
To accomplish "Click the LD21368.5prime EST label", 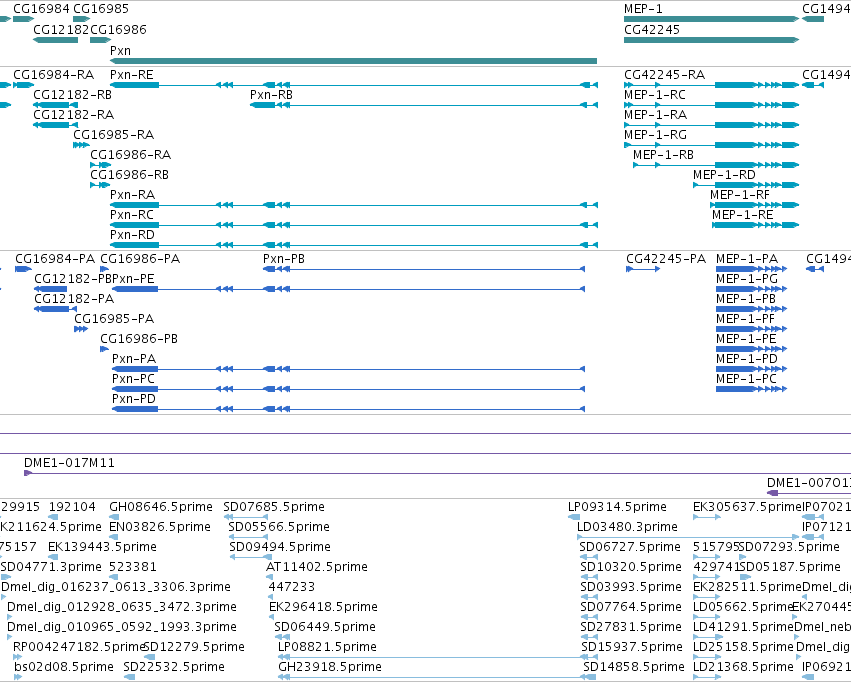I will click(x=744, y=667).
